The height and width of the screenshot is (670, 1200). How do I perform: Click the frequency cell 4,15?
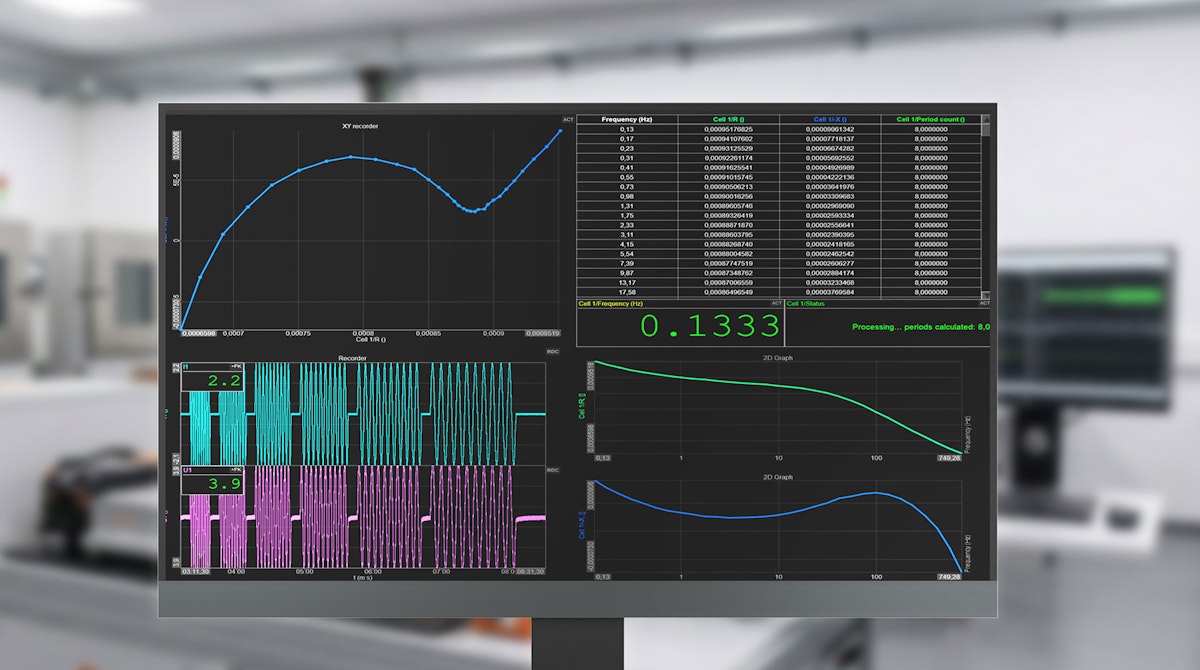[x=627, y=244]
